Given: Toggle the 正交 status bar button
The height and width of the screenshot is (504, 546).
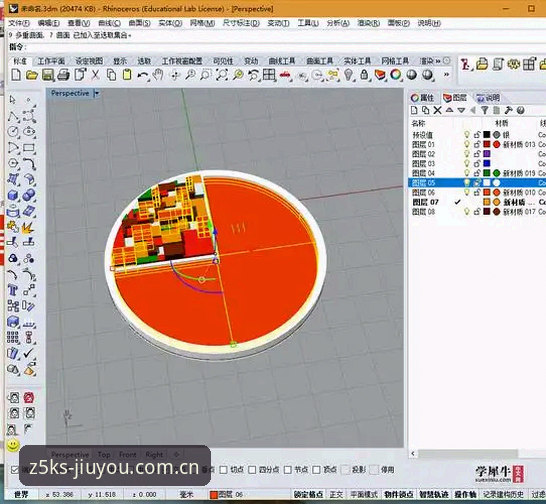Looking at the screenshot, I should (336, 494).
